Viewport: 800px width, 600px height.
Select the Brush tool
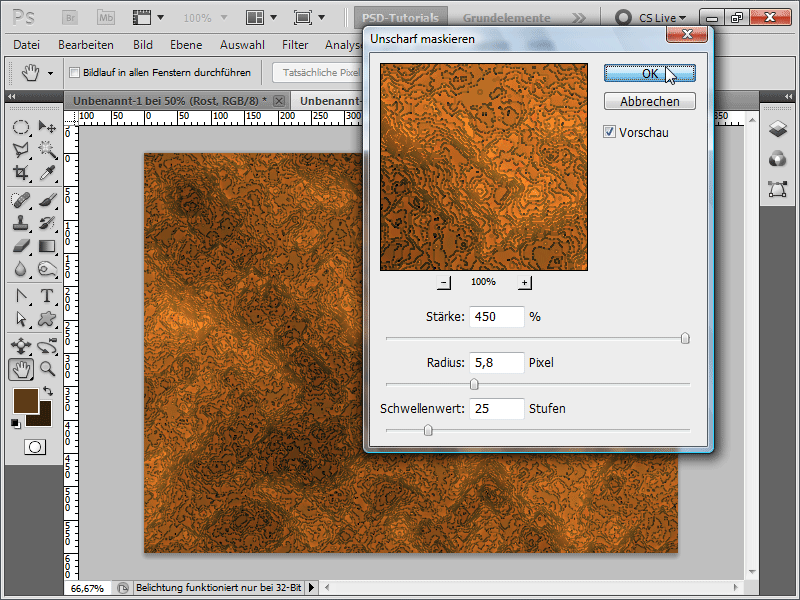[x=47, y=200]
